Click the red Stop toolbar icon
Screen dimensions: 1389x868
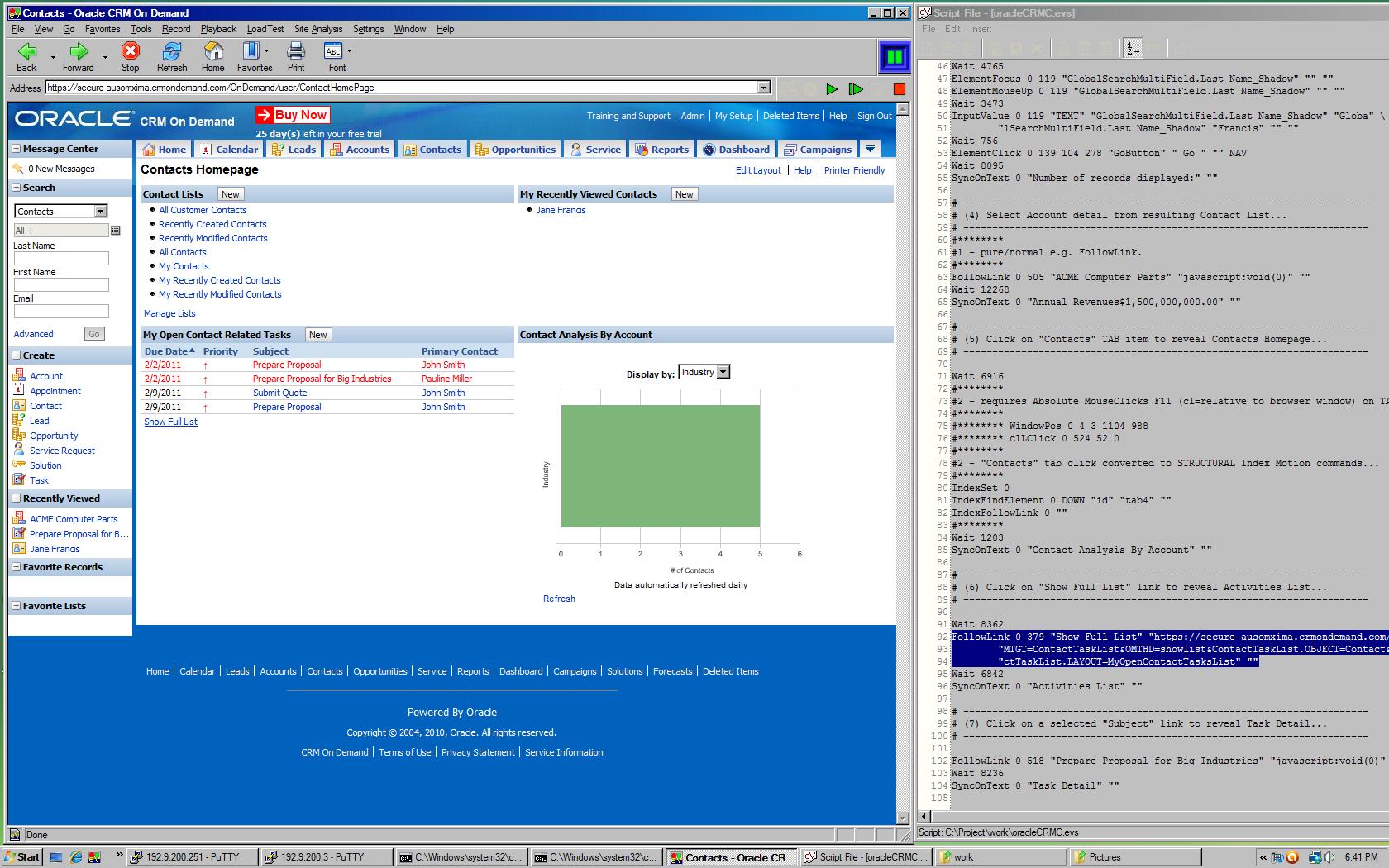130,51
